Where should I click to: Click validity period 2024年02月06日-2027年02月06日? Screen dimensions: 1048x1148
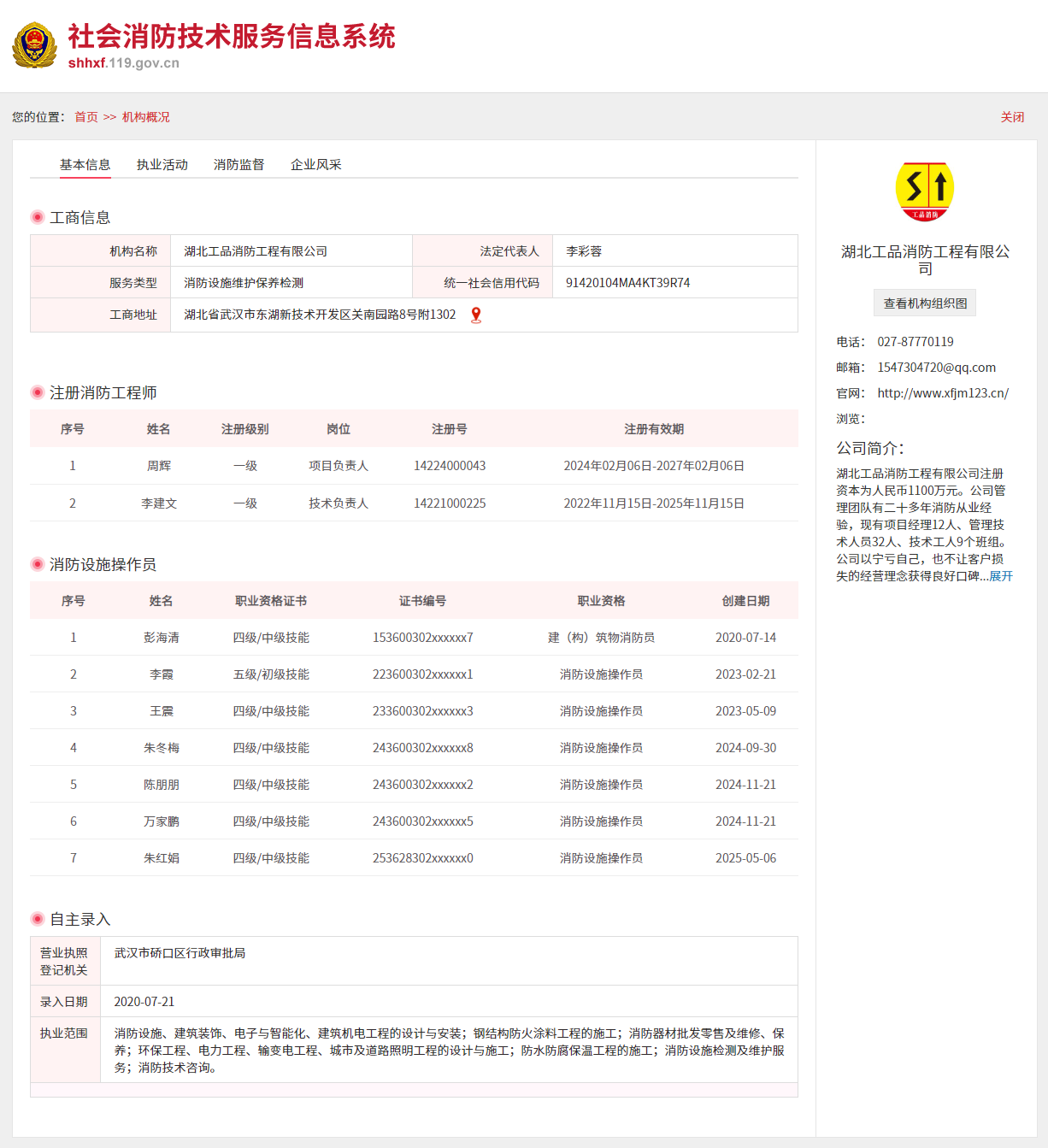(x=654, y=466)
